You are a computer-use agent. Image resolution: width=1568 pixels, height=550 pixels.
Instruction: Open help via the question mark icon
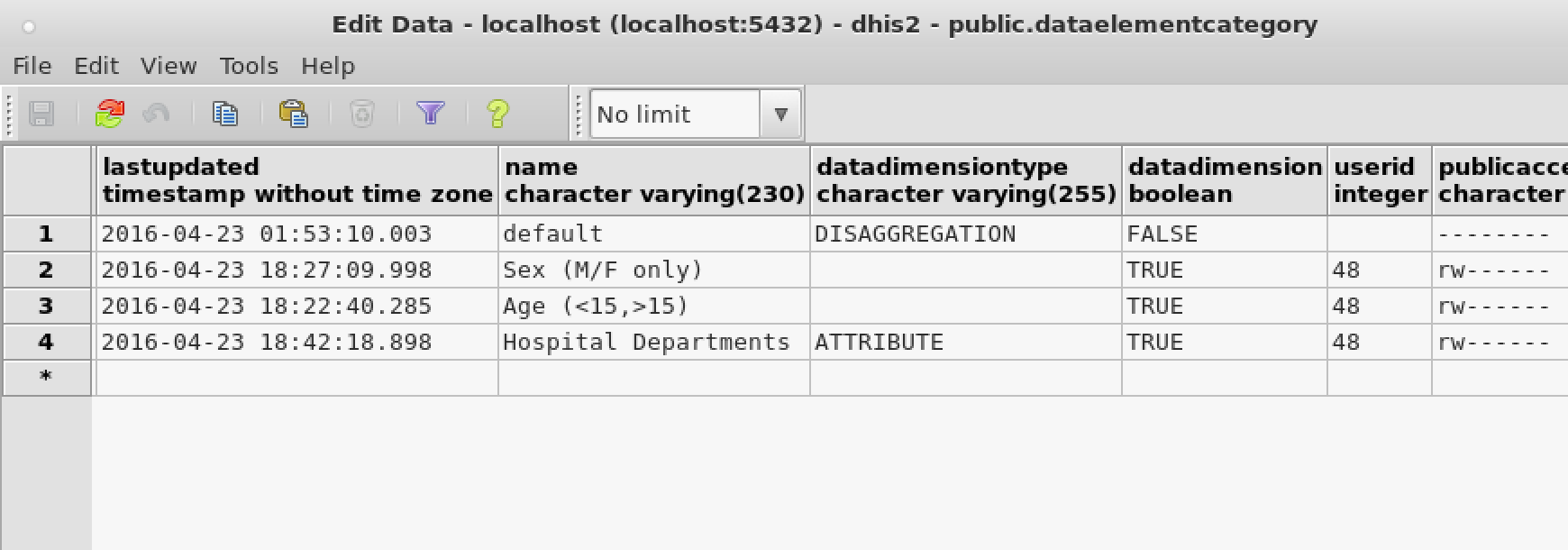(x=497, y=115)
